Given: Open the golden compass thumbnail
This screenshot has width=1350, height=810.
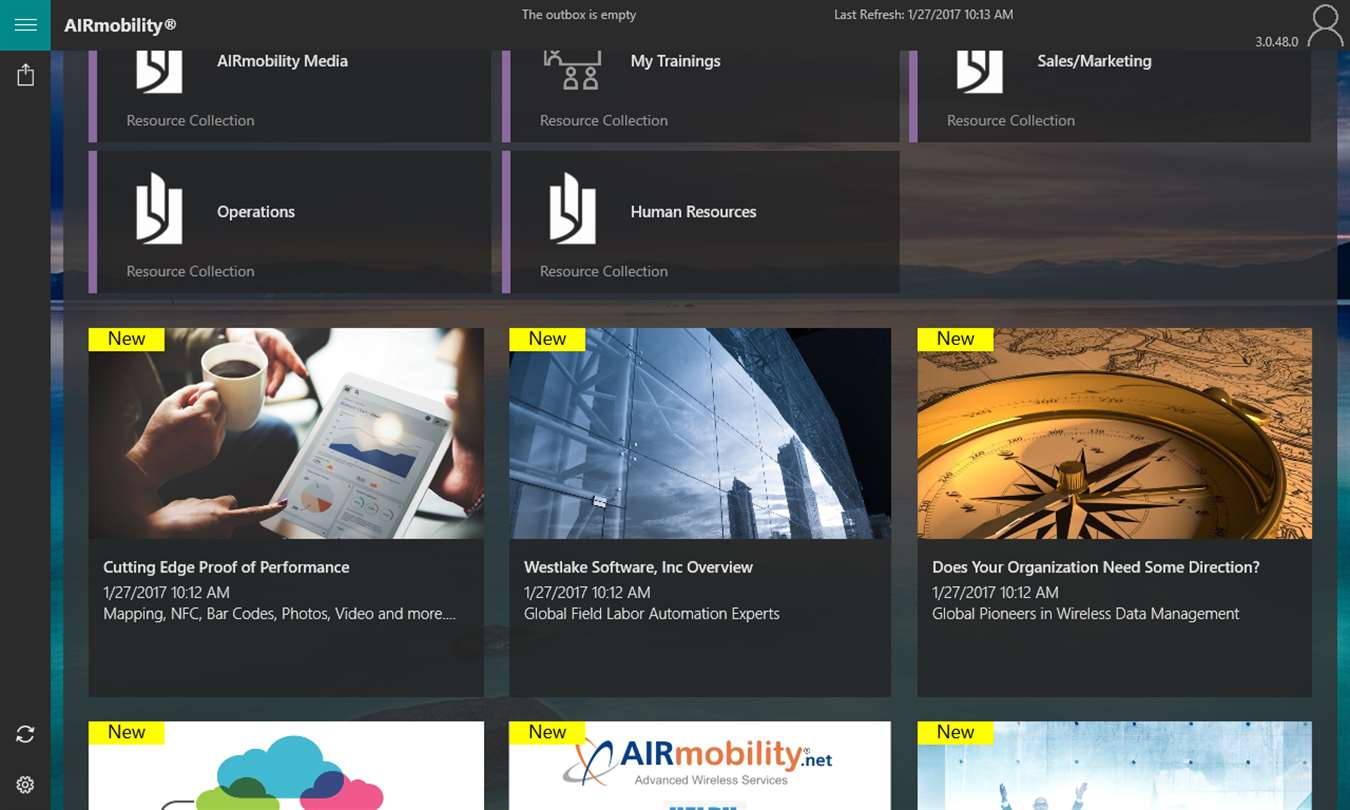Looking at the screenshot, I should [1114, 434].
